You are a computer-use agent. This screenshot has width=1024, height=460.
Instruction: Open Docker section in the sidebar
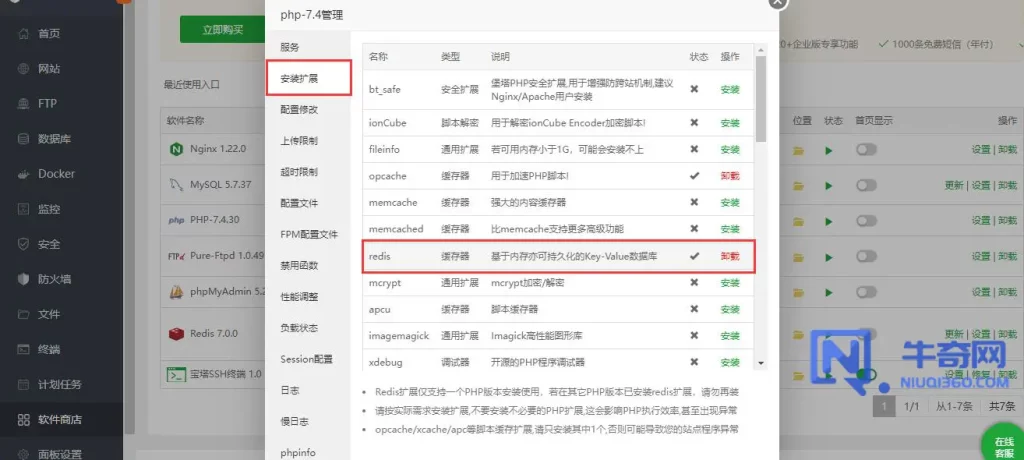tap(56, 174)
